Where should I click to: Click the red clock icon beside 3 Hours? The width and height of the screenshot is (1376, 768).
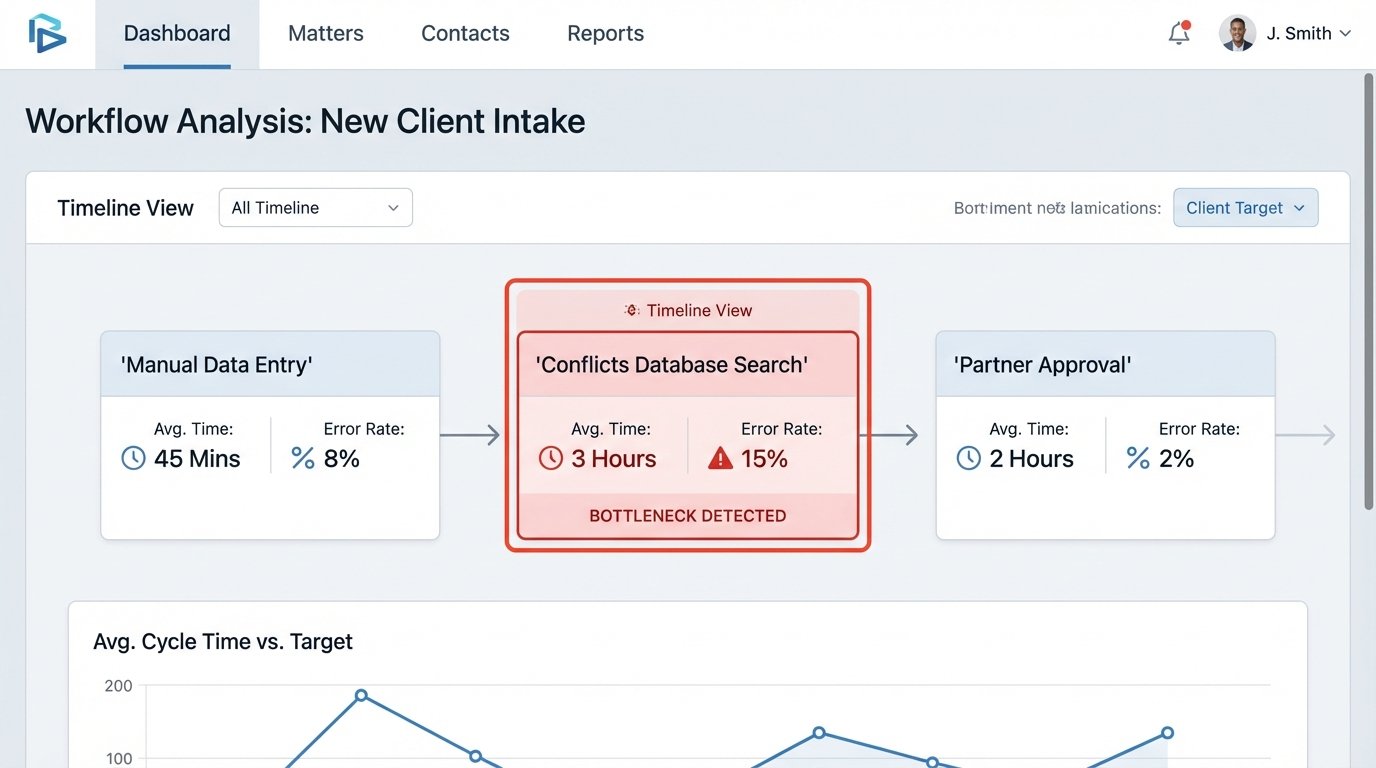coord(551,458)
